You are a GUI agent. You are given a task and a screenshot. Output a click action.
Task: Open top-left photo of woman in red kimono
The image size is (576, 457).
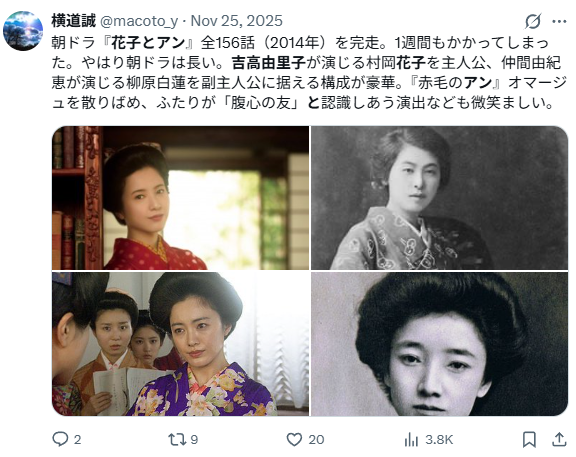(x=180, y=198)
